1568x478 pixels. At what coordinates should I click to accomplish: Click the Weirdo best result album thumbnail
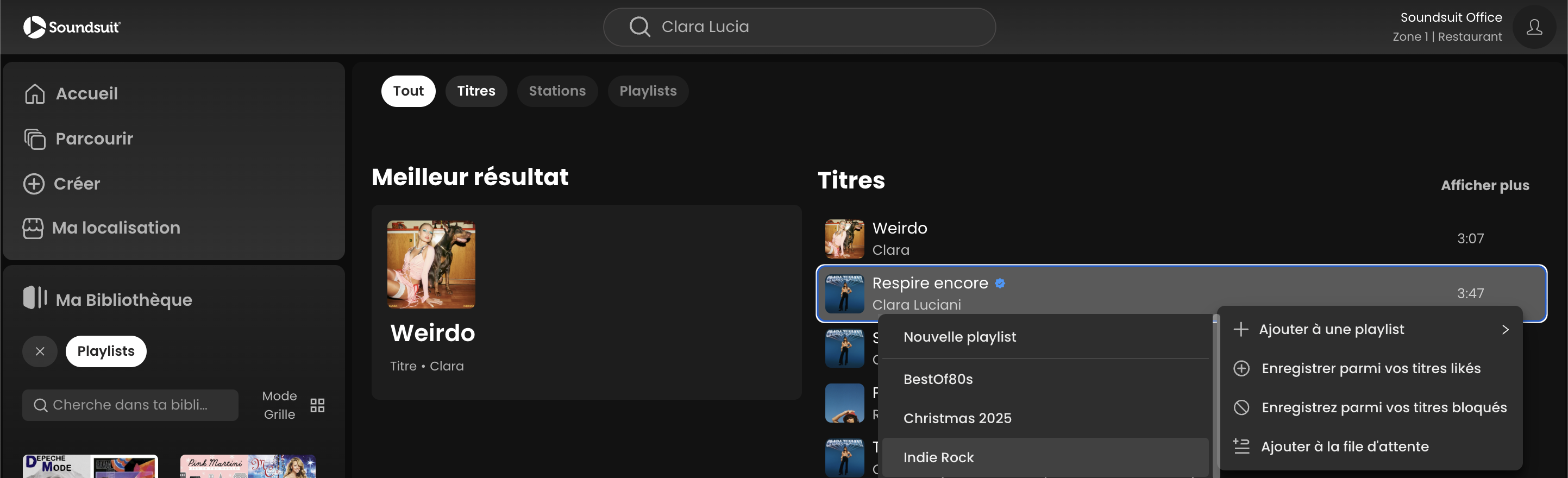pos(431,265)
